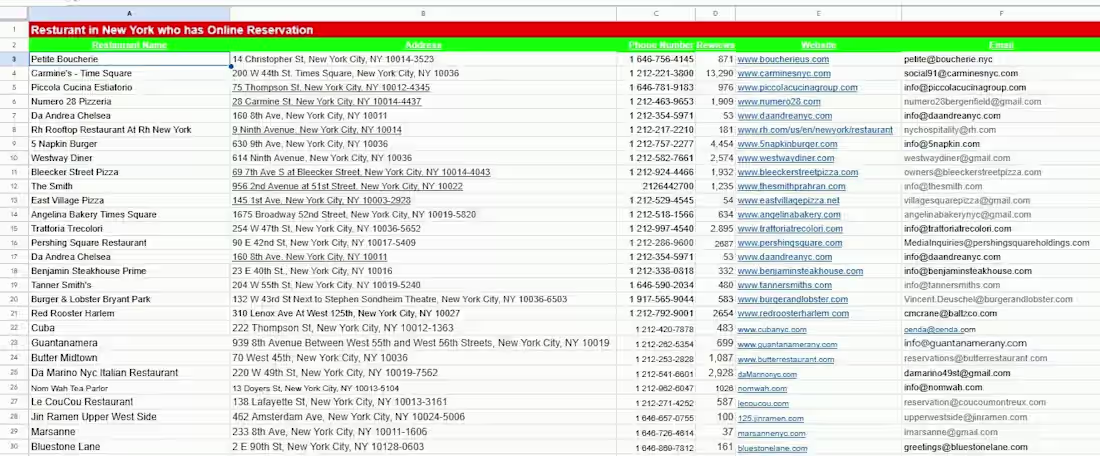Select the Guantanamera cell

129,343
